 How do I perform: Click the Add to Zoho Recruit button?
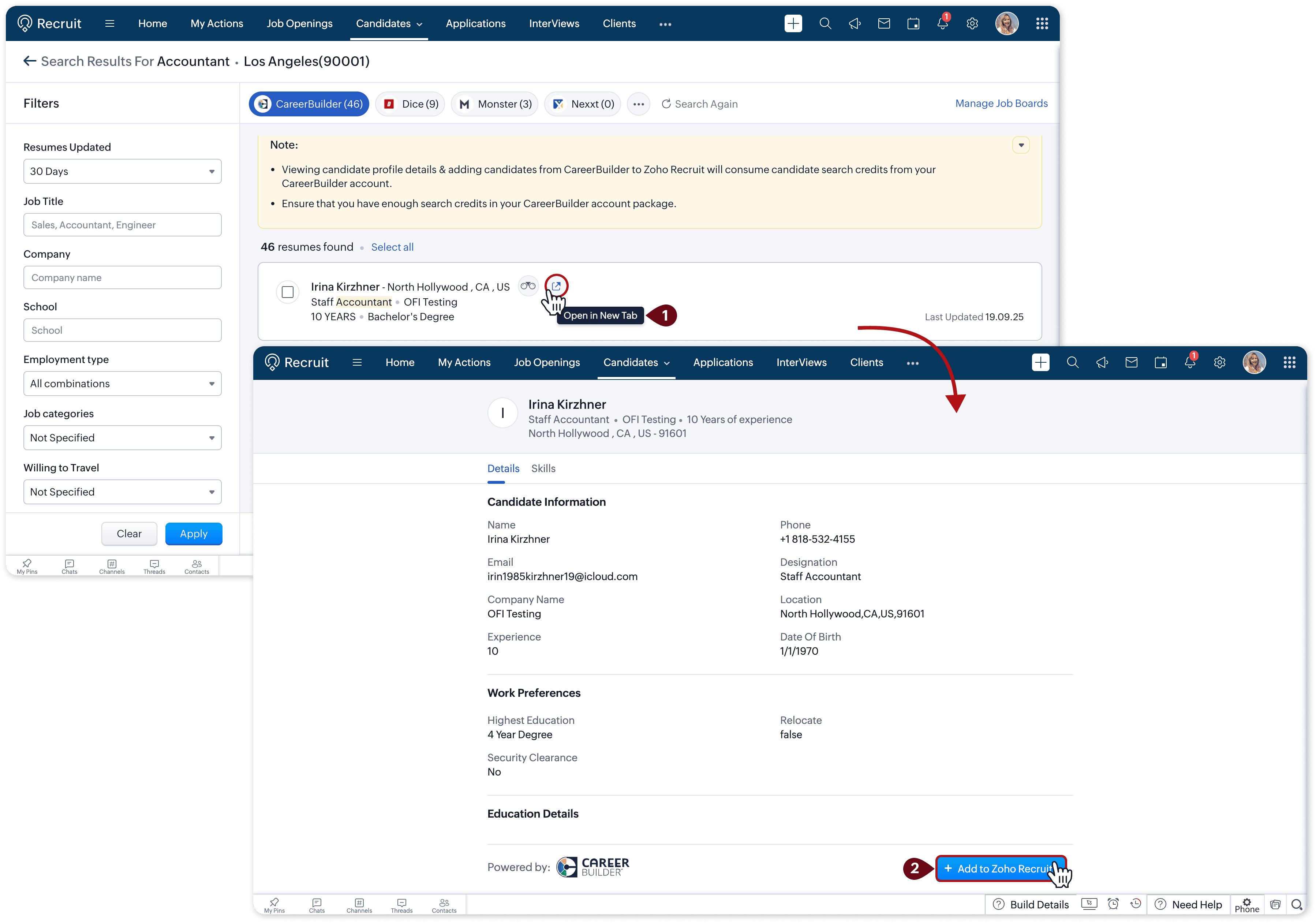tap(999, 868)
